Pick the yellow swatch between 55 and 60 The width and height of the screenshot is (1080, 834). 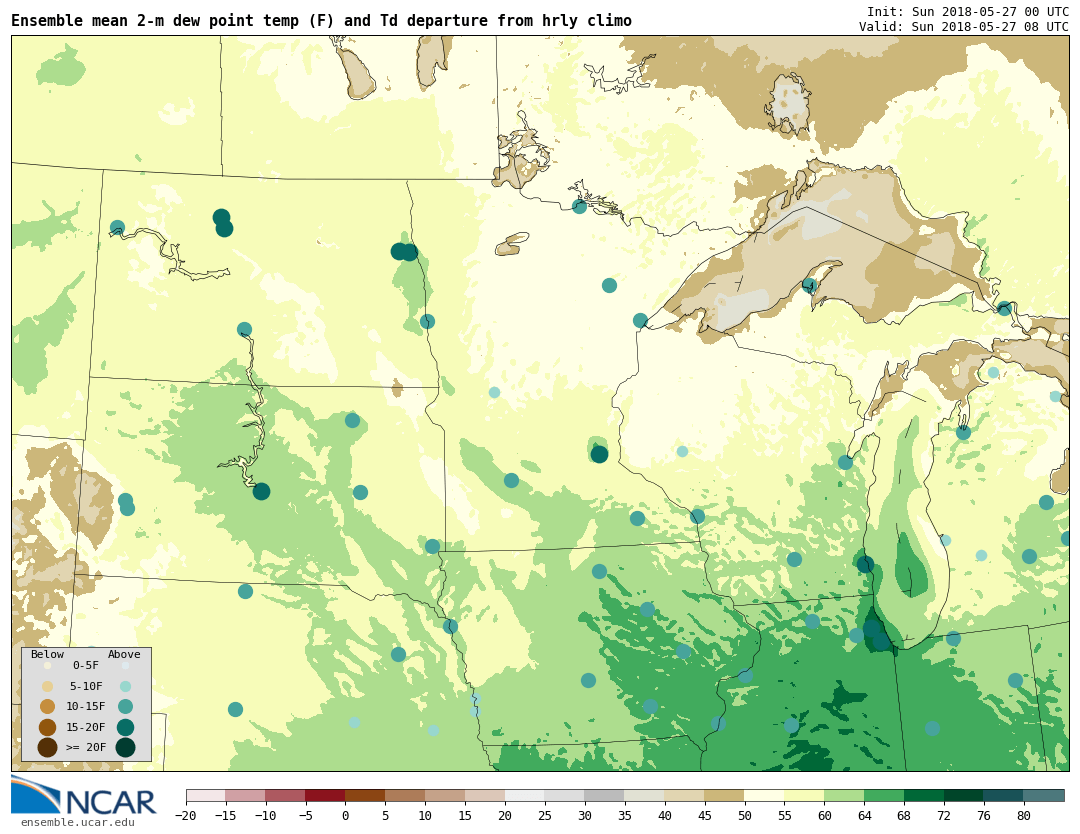point(805,796)
